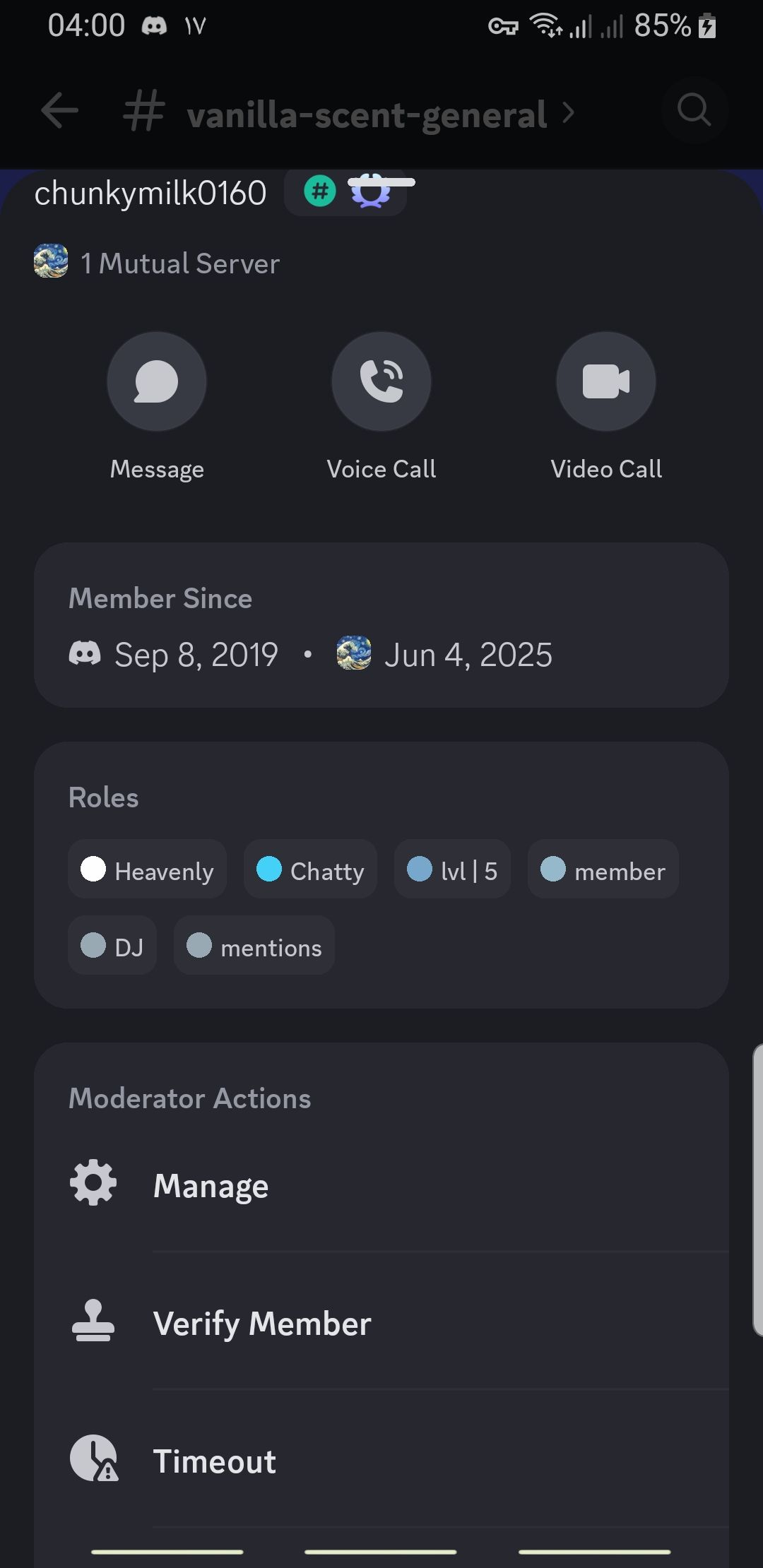Start a Voice Call with the phone icon
Viewport: 763px width, 1568px height.
point(381,381)
